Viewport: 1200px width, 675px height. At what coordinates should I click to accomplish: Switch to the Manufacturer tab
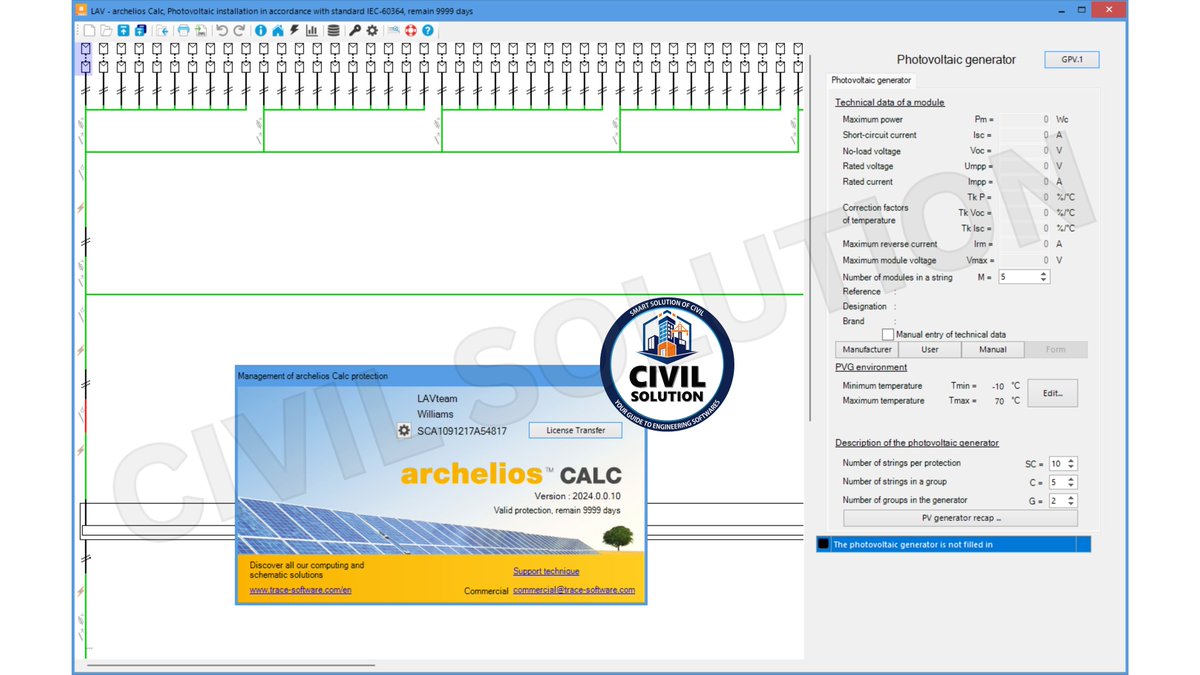click(x=866, y=350)
